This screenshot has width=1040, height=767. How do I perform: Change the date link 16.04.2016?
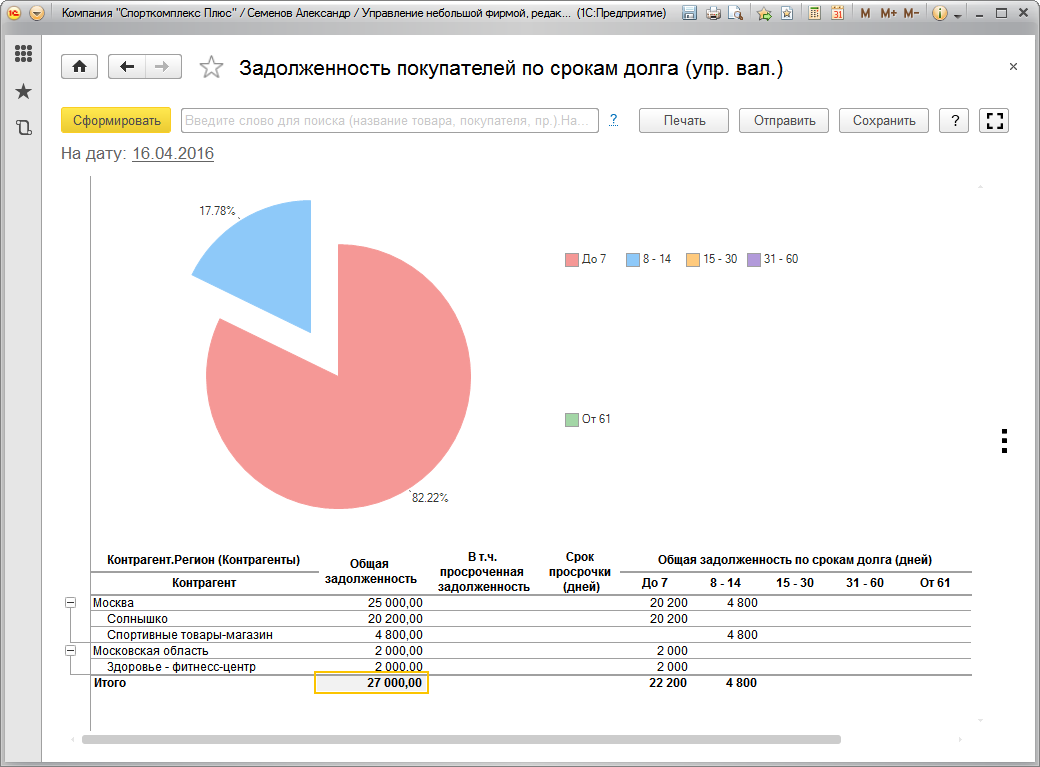coord(173,154)
